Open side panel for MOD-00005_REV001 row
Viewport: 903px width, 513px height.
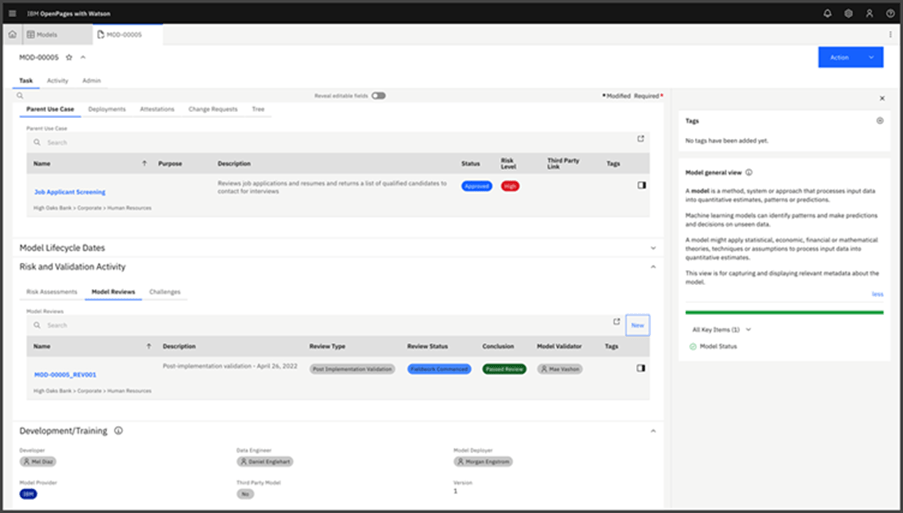[x=641, y=368]
